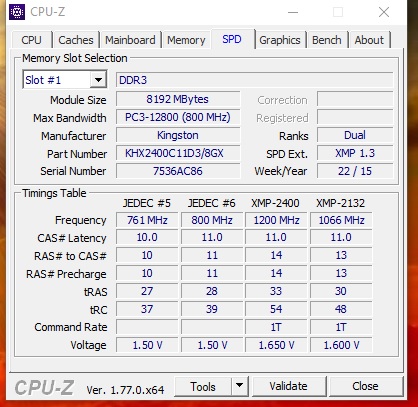Click the CPU-Z application icon in title bar
The width and height of the screenshot is (418, 407).
point(17,12)
